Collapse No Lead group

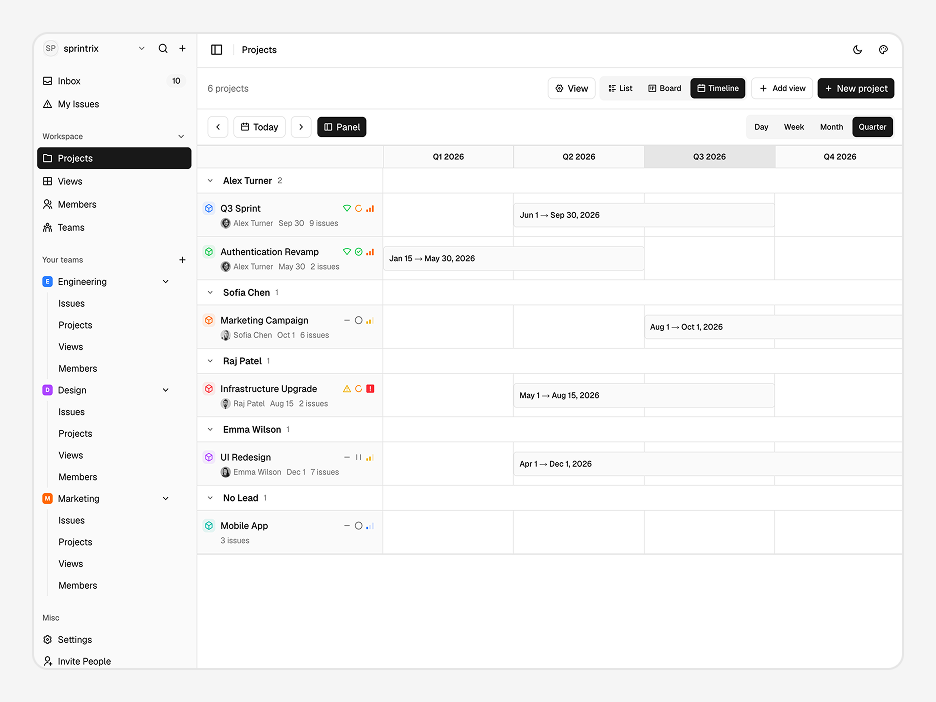210,498
